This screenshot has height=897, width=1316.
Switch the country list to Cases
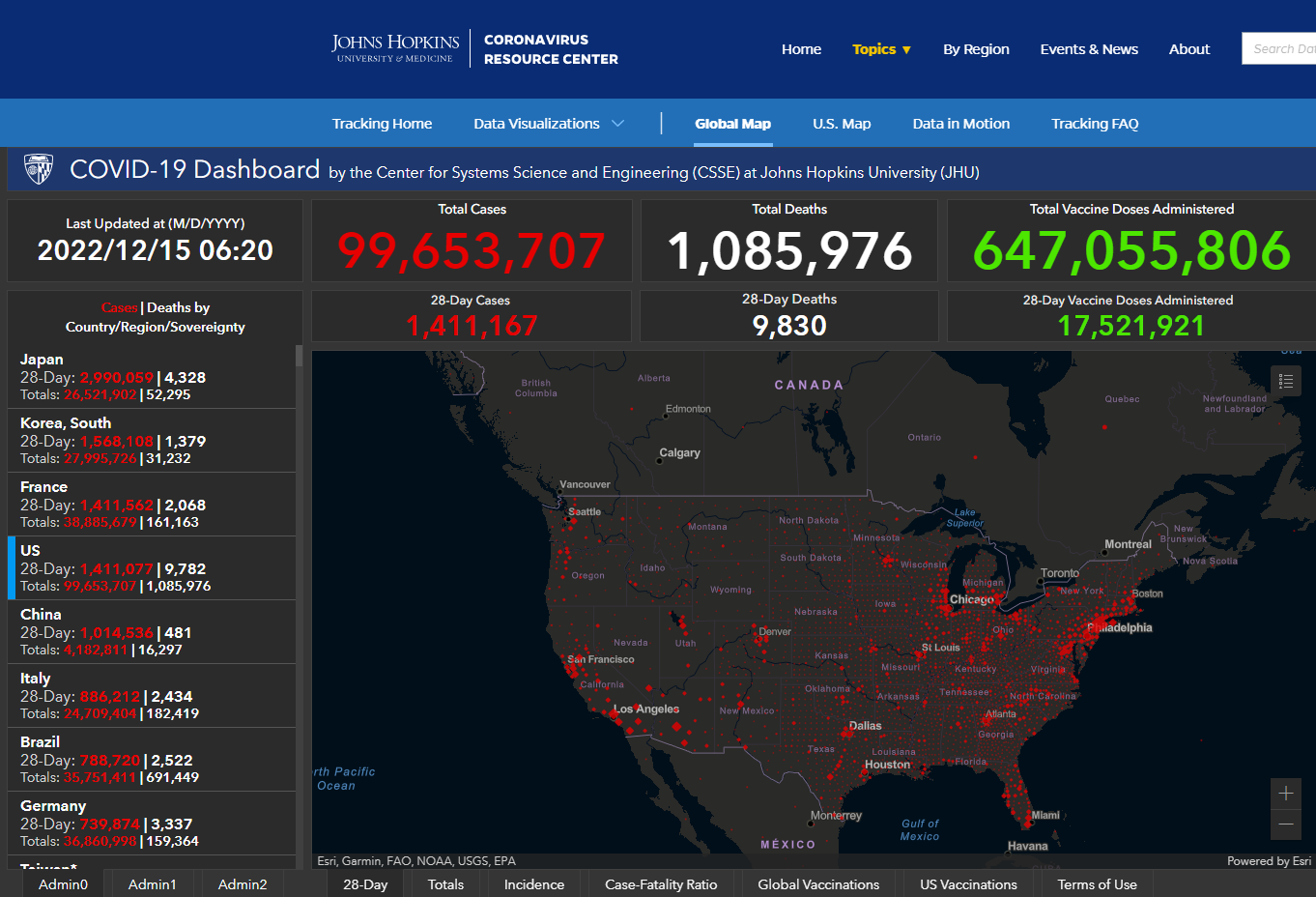click(x=119, y=307)
